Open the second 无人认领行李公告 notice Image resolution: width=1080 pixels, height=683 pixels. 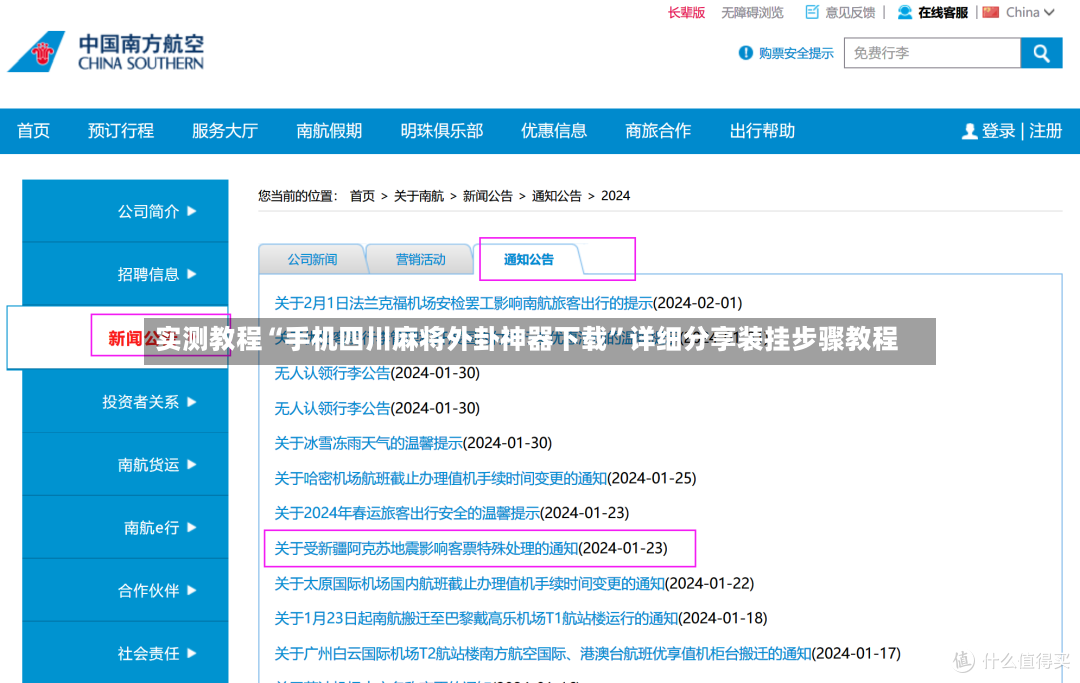coord(332,408)
